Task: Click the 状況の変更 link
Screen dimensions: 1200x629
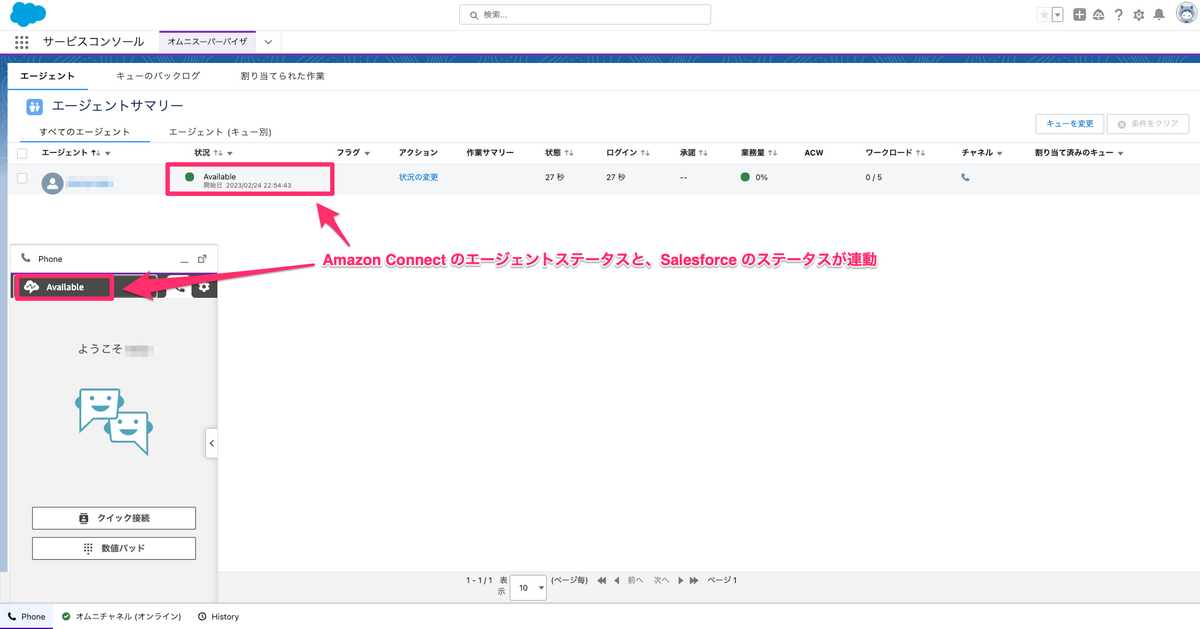Action: click(419, 177)
